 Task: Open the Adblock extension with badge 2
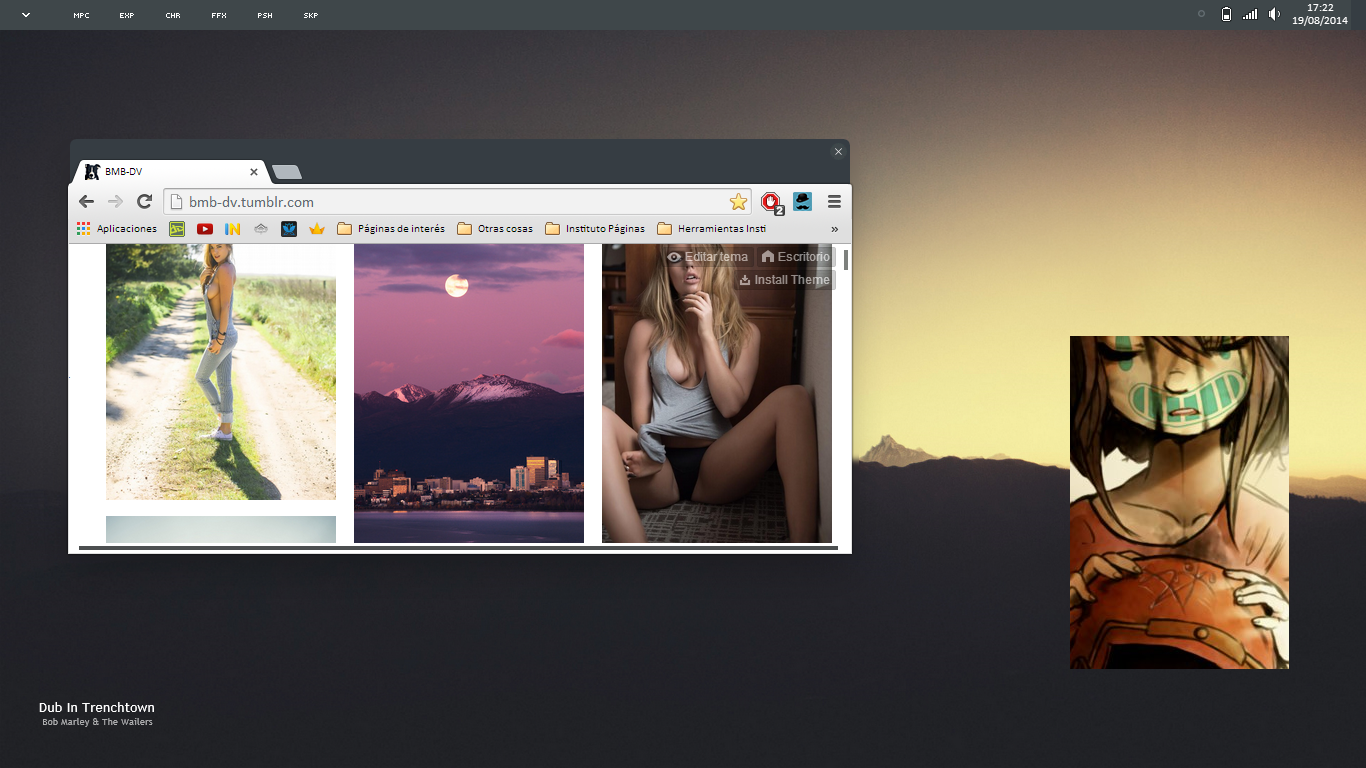click(x=771, y=202)
